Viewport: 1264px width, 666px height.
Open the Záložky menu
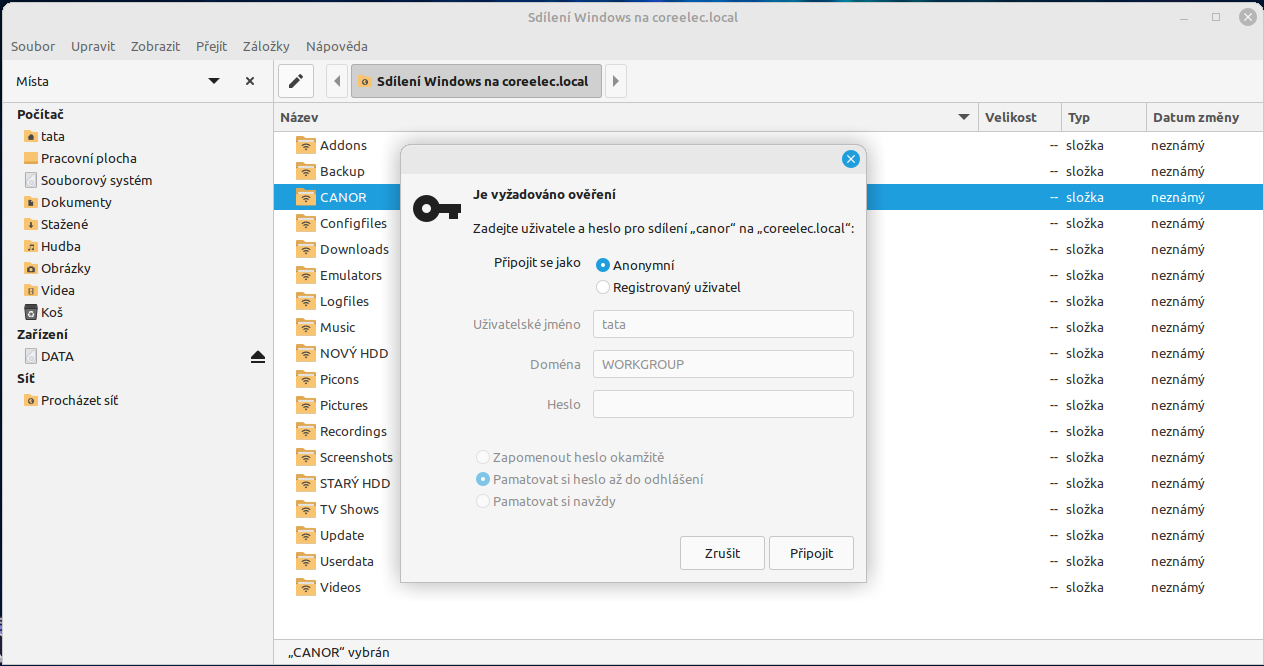266,46
